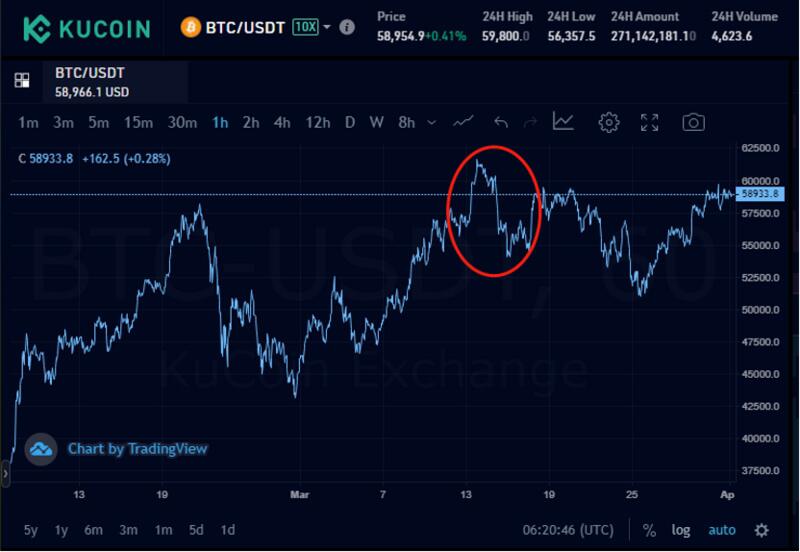Open the chart layout grid icon
The height and width of the screenshot is (552, 800).
(22, 80)
